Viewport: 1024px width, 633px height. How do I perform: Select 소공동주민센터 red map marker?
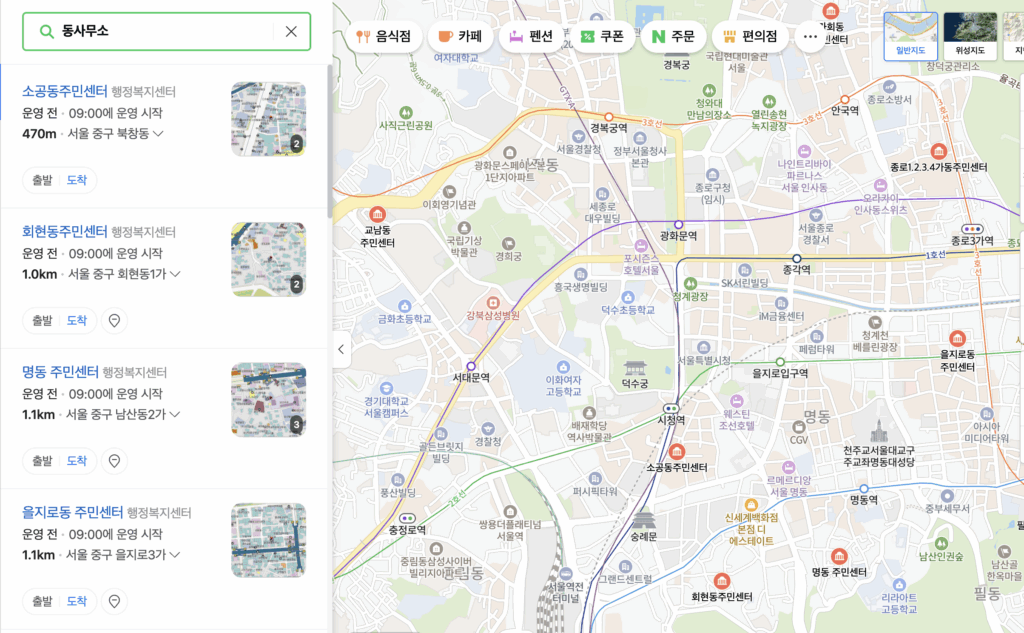coord(677,451)
